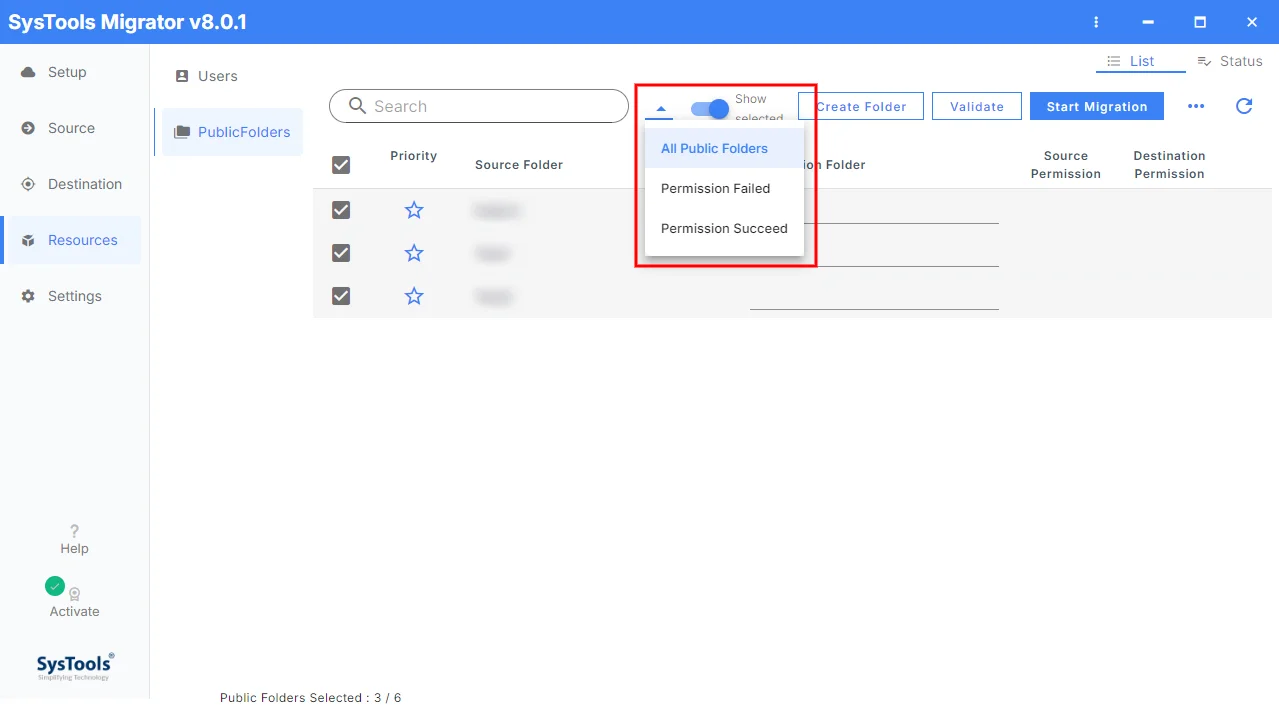Switch to the List view tab
Screen dimensions: 1279x720
(1141, 62)
